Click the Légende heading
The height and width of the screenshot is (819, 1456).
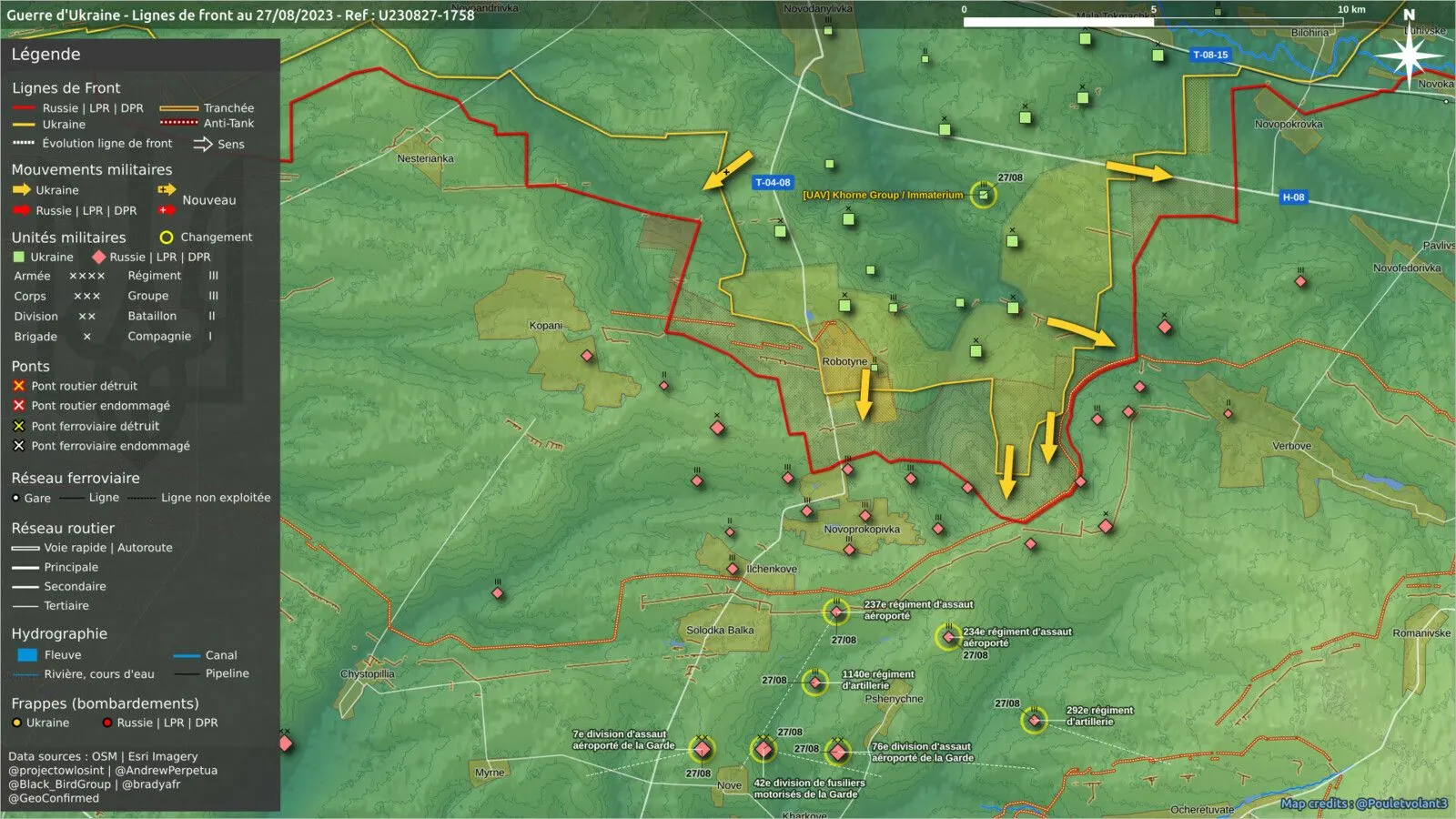[45, 55]
